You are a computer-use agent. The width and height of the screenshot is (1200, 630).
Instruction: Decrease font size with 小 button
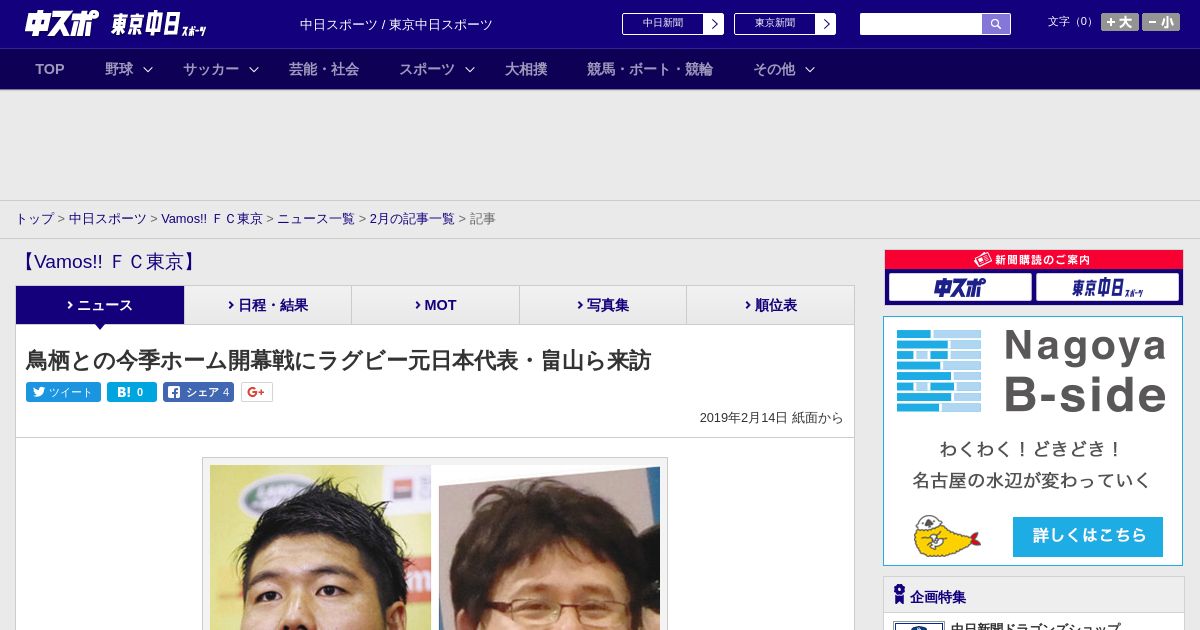click(1161, 22)
